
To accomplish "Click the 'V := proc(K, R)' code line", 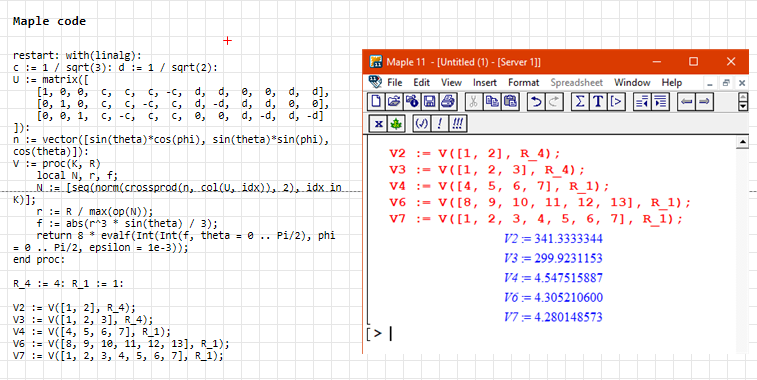I will coord(57,164).
